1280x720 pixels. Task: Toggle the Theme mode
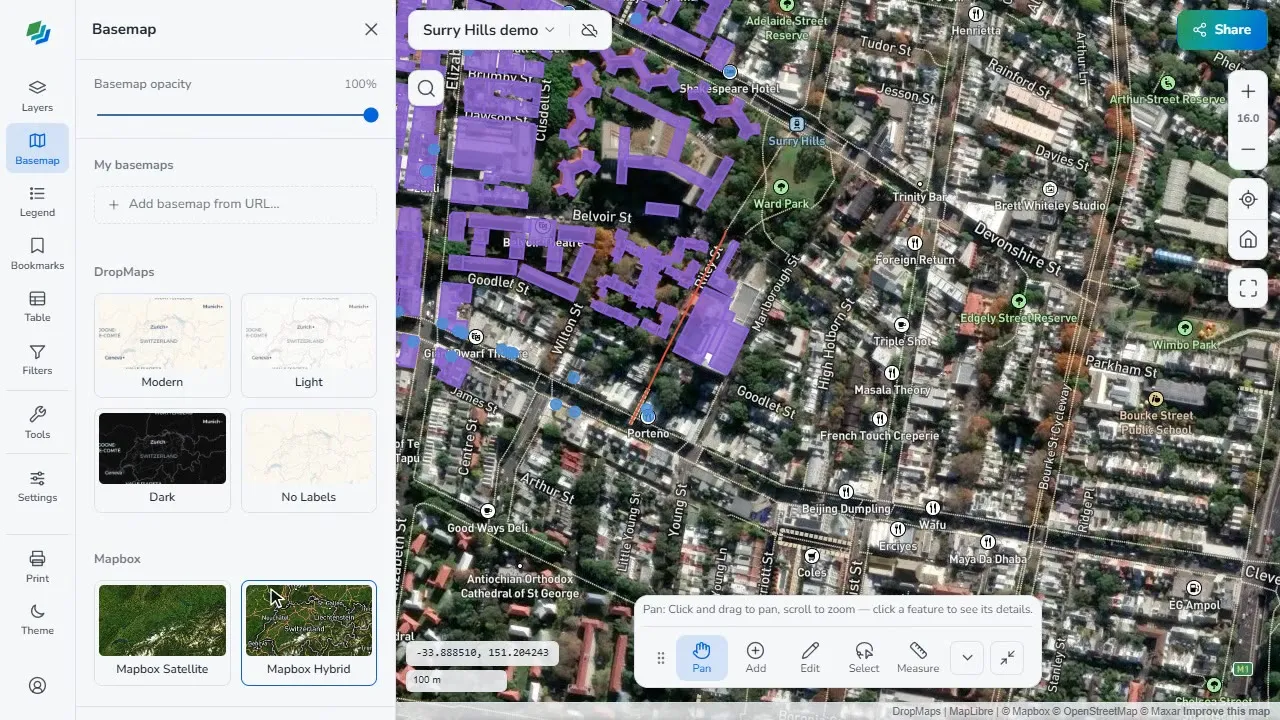[x=37, y=619]
